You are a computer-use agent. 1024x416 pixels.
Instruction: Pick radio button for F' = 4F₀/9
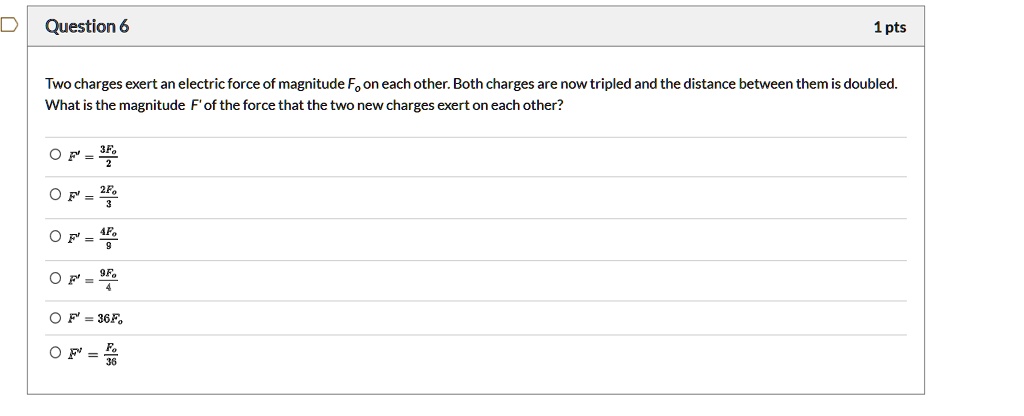pos(54,237)
